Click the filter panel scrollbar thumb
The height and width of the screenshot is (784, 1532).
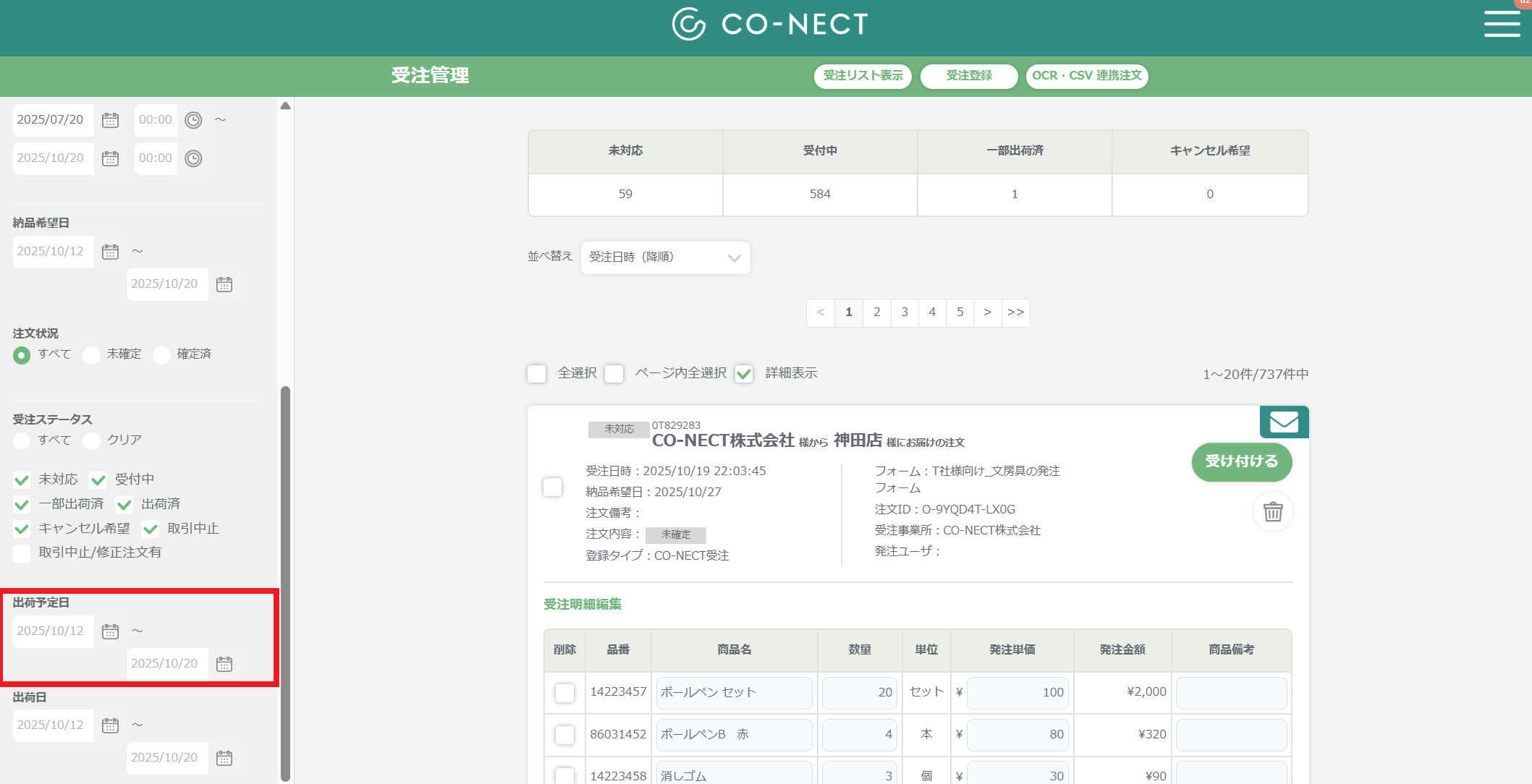click(x=286, y=582)
